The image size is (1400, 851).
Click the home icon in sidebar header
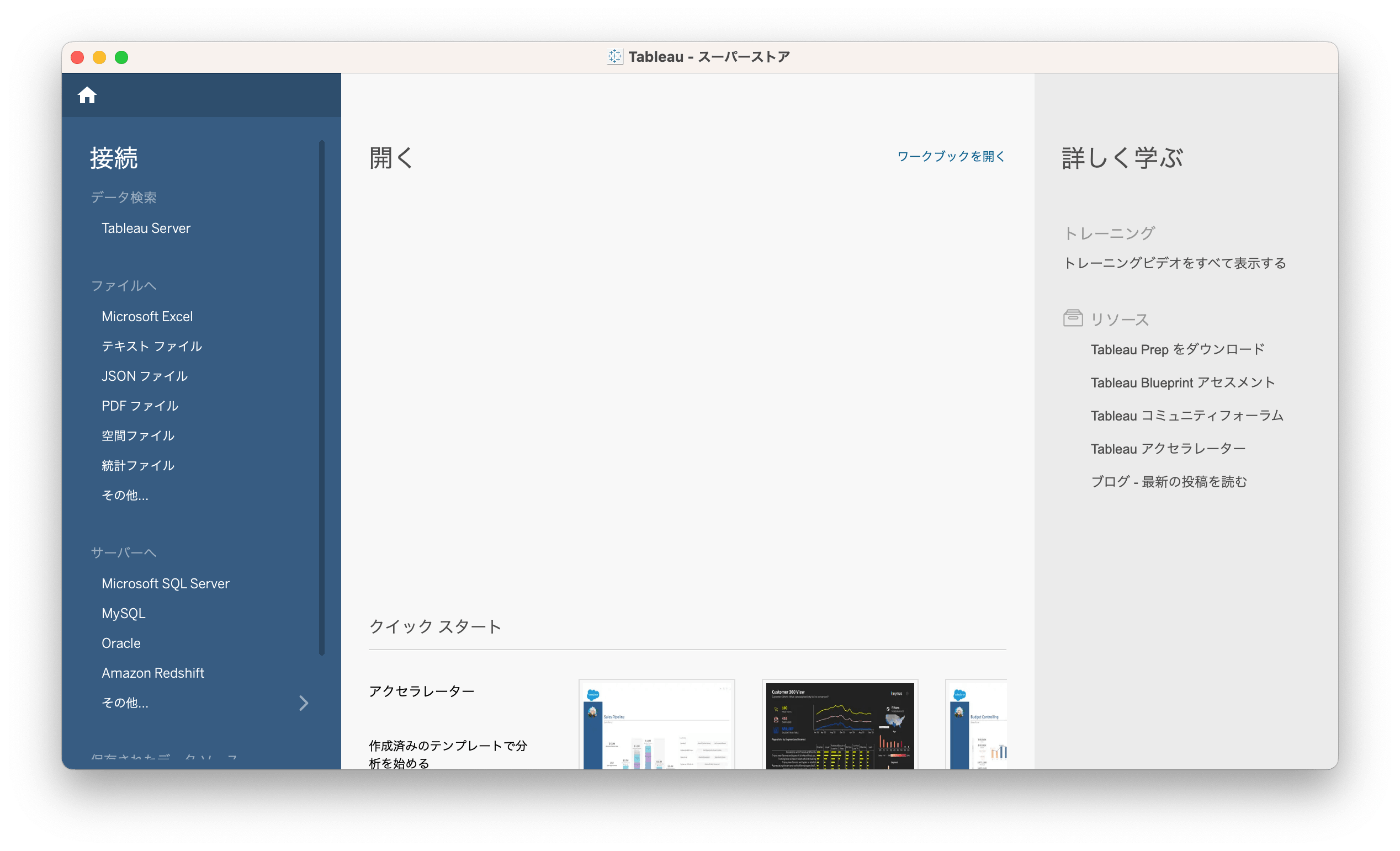tap(87, 95)
